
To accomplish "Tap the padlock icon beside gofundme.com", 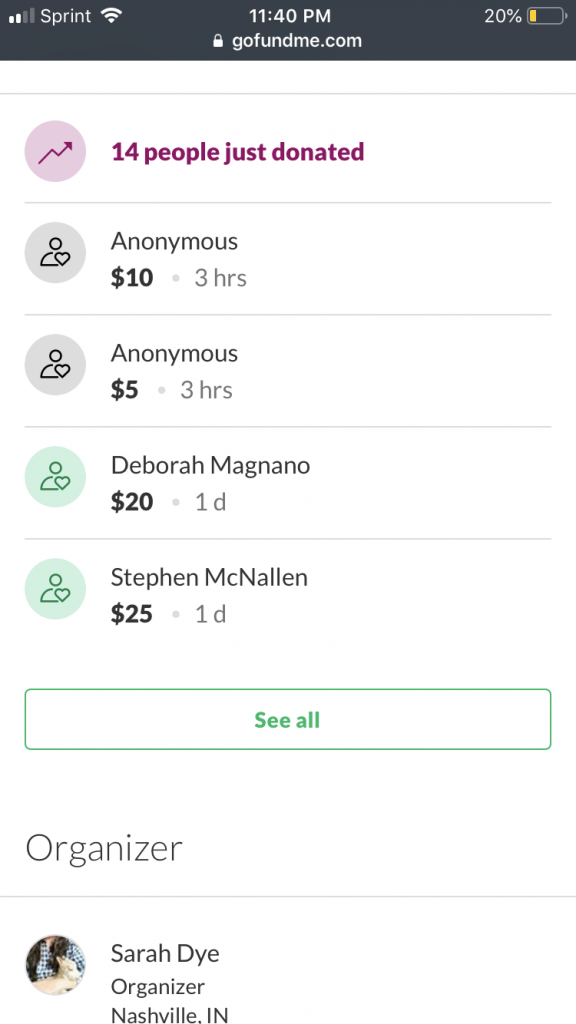I will point(218,40).
